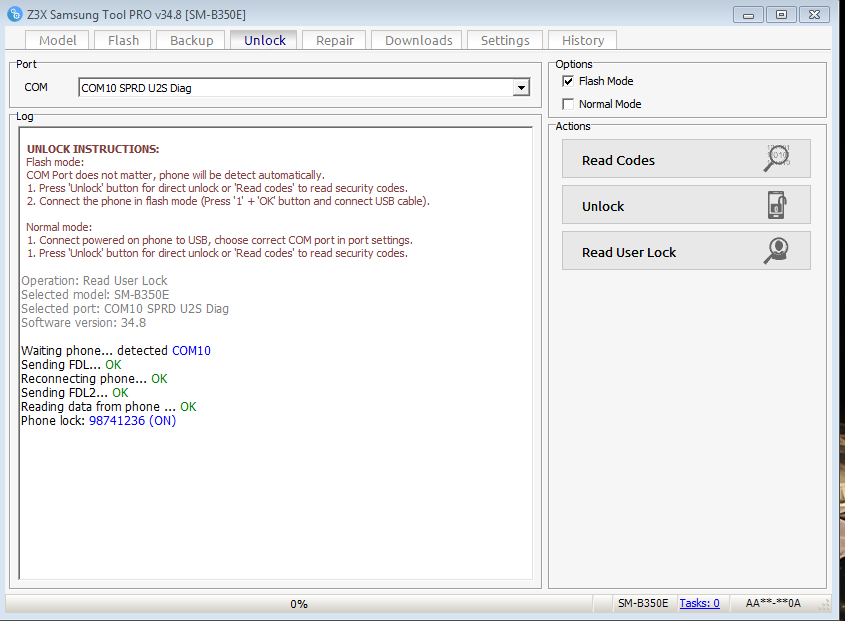Click the 'Sending FDL2... OK' log line
Image resolution: width=845 pixels, height=621 pixels.
[x=74, y=392]
